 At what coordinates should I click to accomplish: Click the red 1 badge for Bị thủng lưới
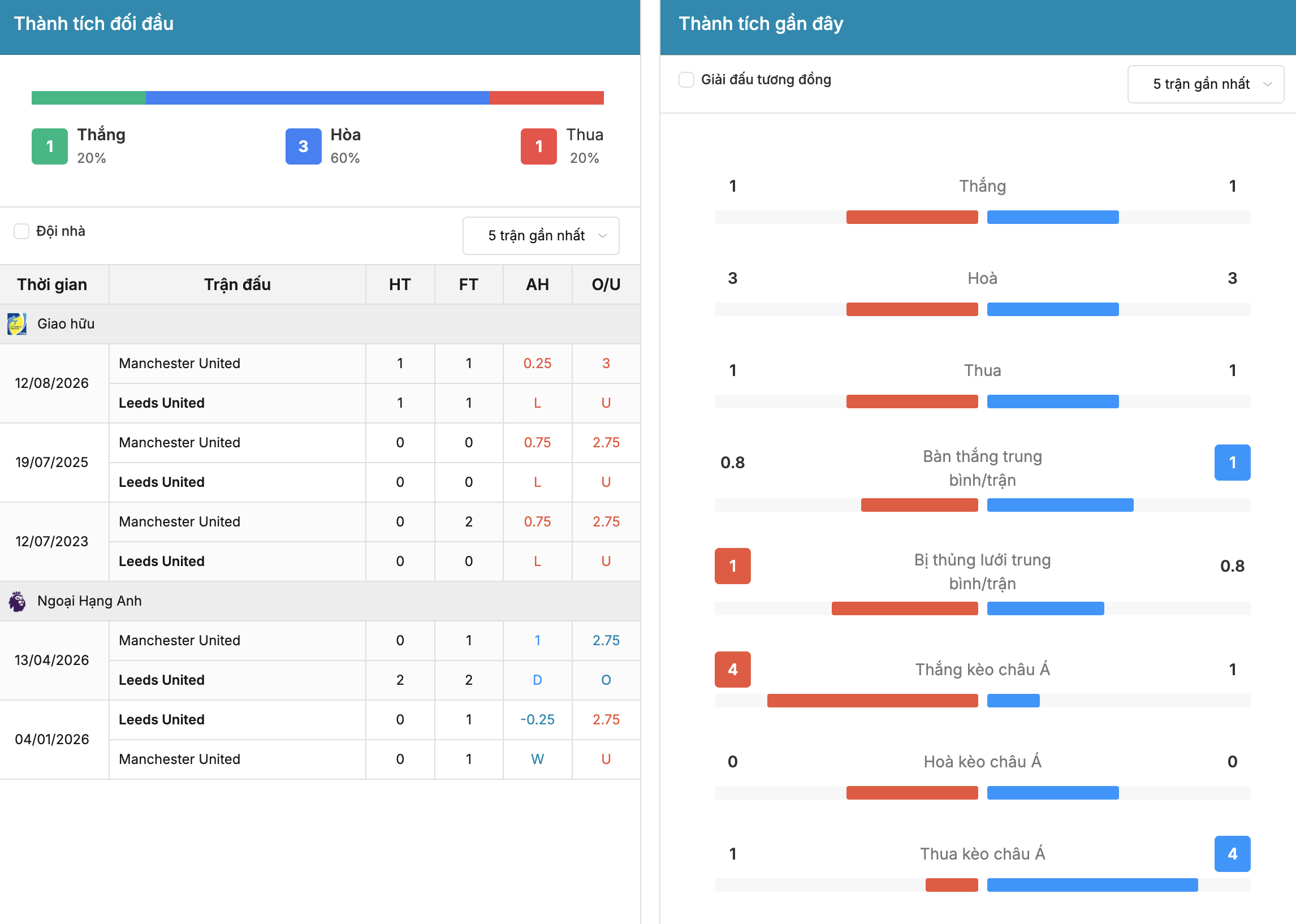732,565
